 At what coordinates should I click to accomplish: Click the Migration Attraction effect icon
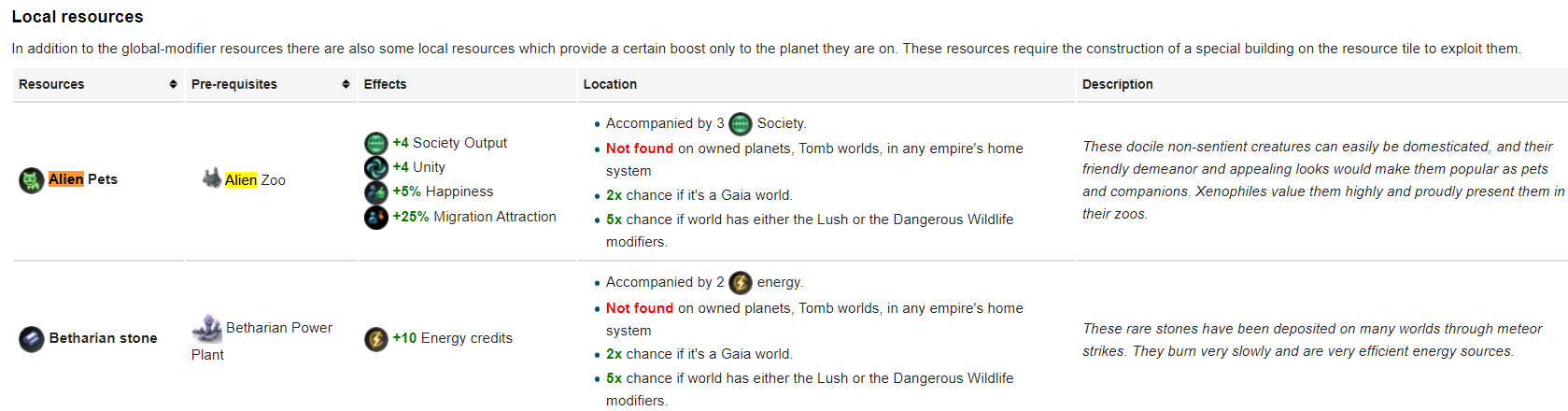pyautogui.click(x=376, y=217)
